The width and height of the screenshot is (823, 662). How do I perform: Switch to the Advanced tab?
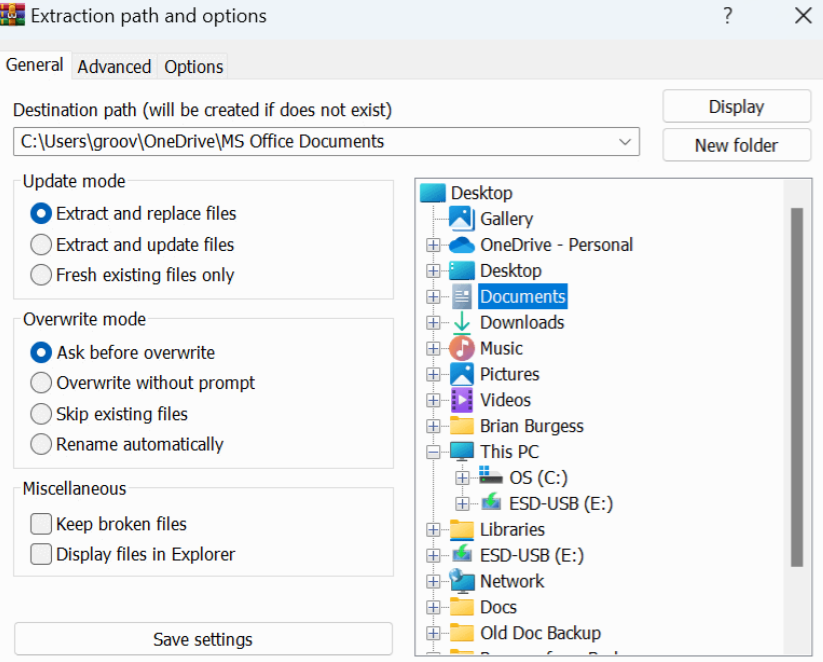coord(113,66)
